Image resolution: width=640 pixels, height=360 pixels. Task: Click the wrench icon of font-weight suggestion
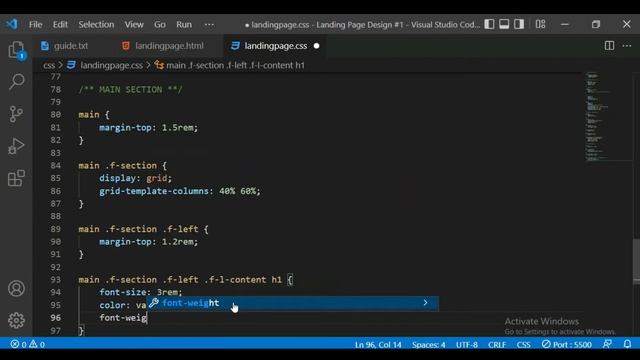click(153, 303)
